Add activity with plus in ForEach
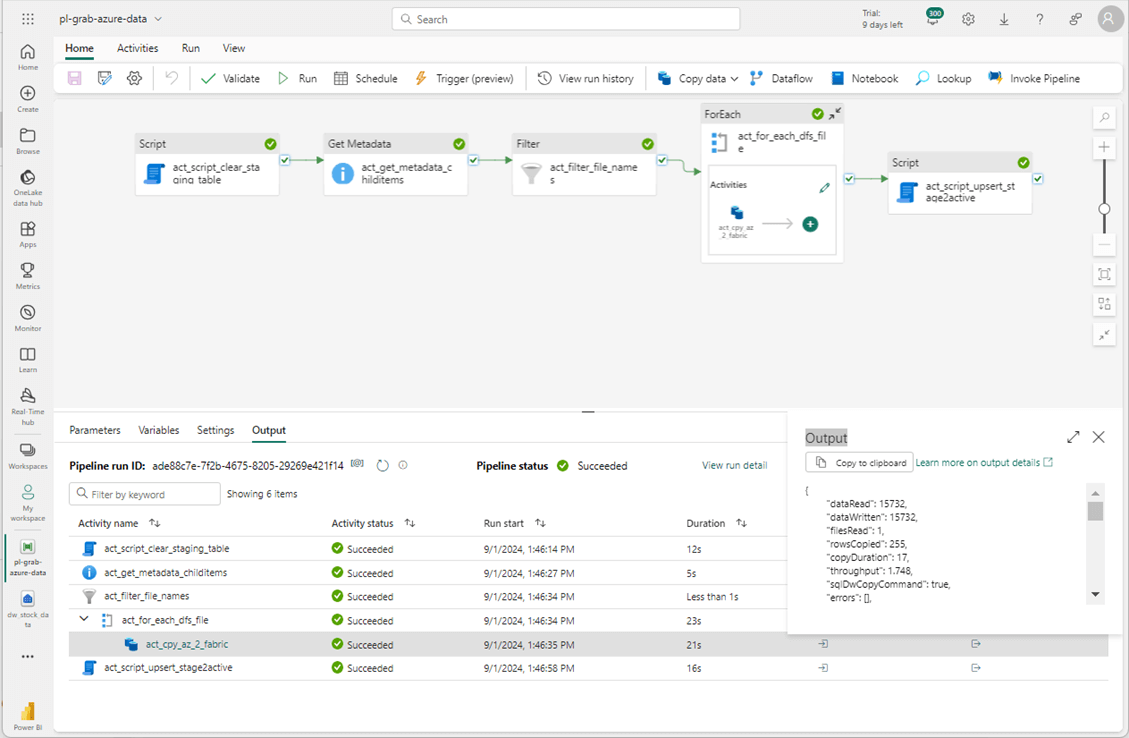Screen dimensions: 1129x738 pos(810,224)
